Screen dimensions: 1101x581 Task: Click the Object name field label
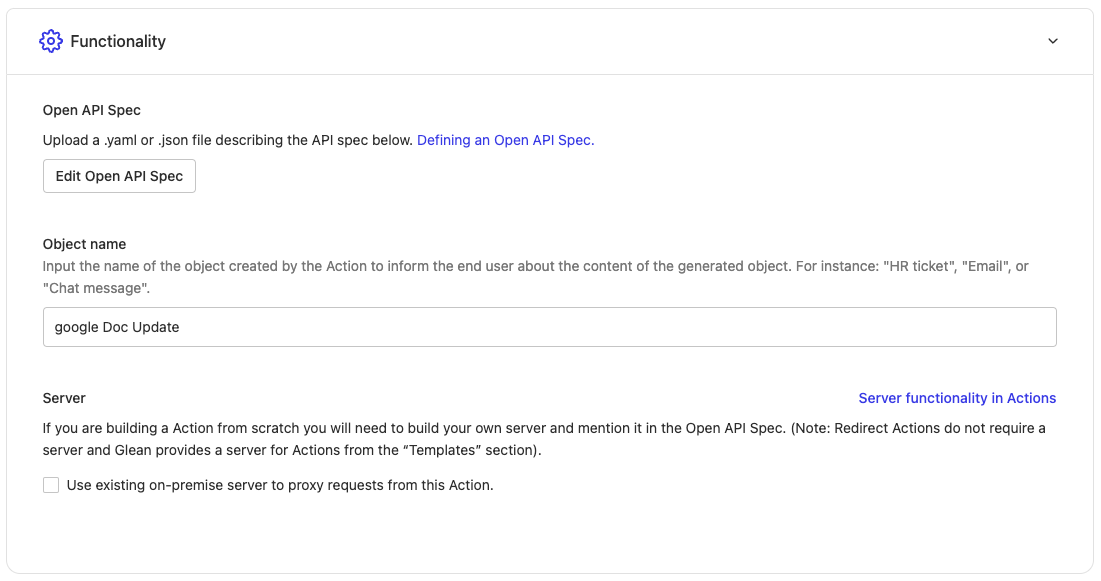tap(84, 244)
